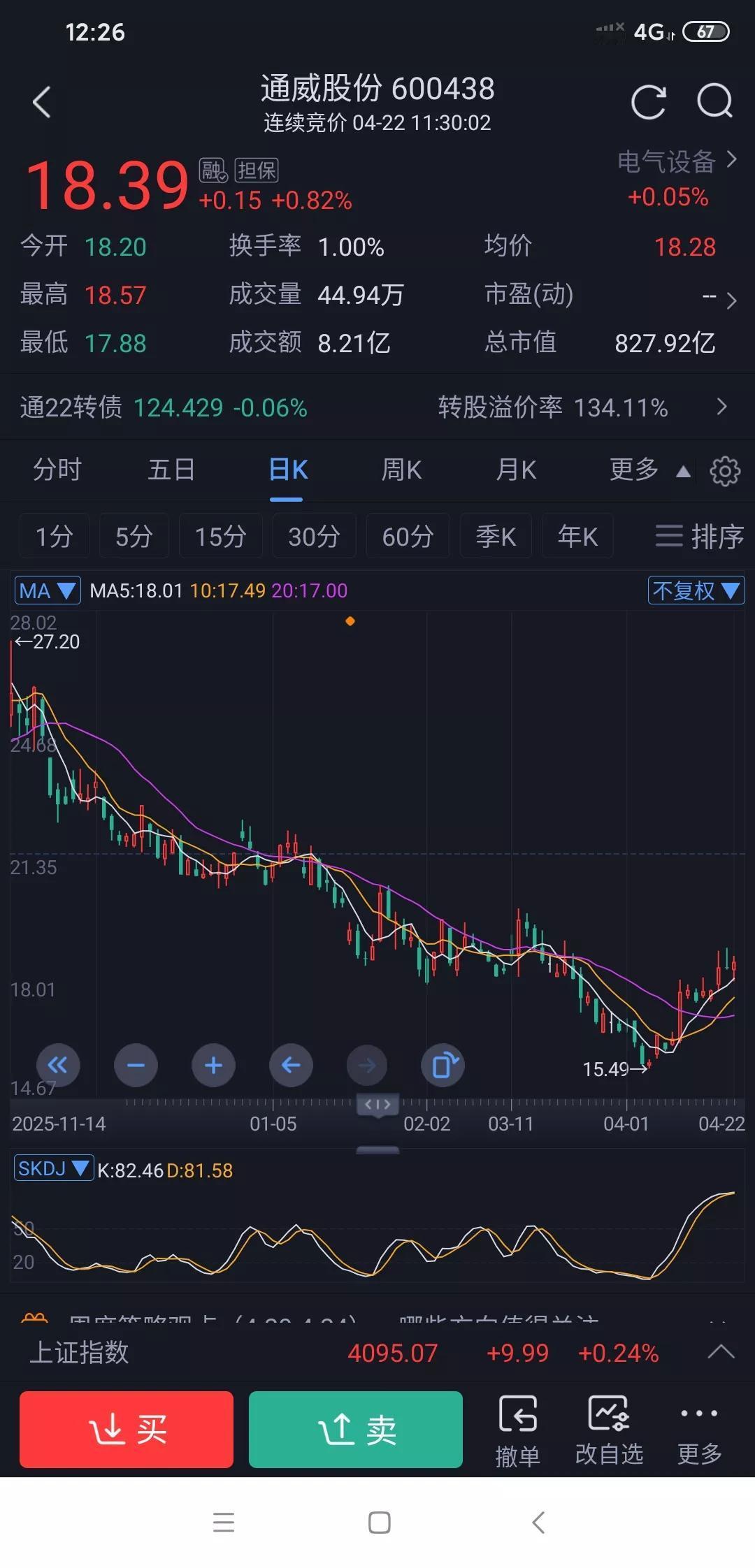Select 60分 period chip
This screenshot has width=755, height=1568.
(408, 536)
